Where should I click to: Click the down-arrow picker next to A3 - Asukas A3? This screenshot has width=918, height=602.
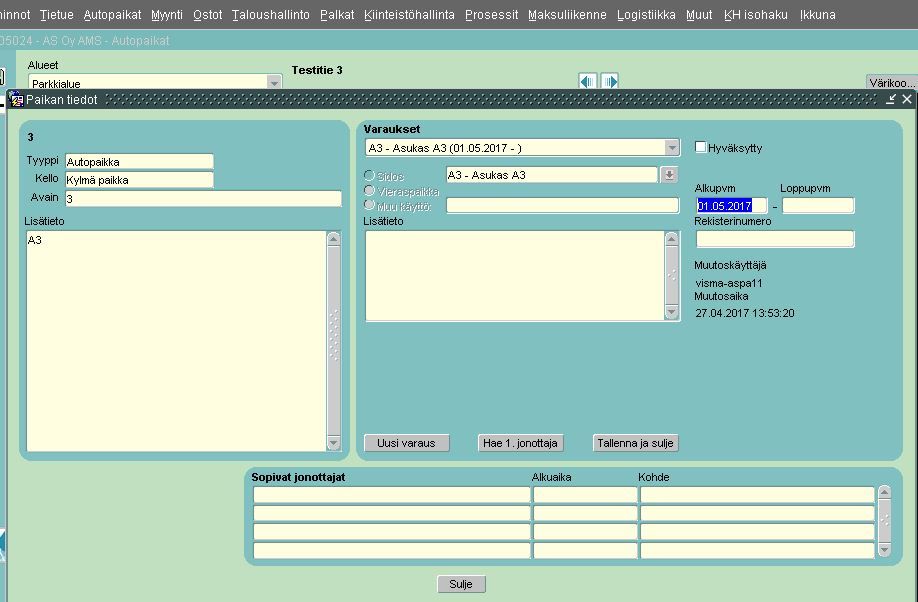(x=669, y=175)
